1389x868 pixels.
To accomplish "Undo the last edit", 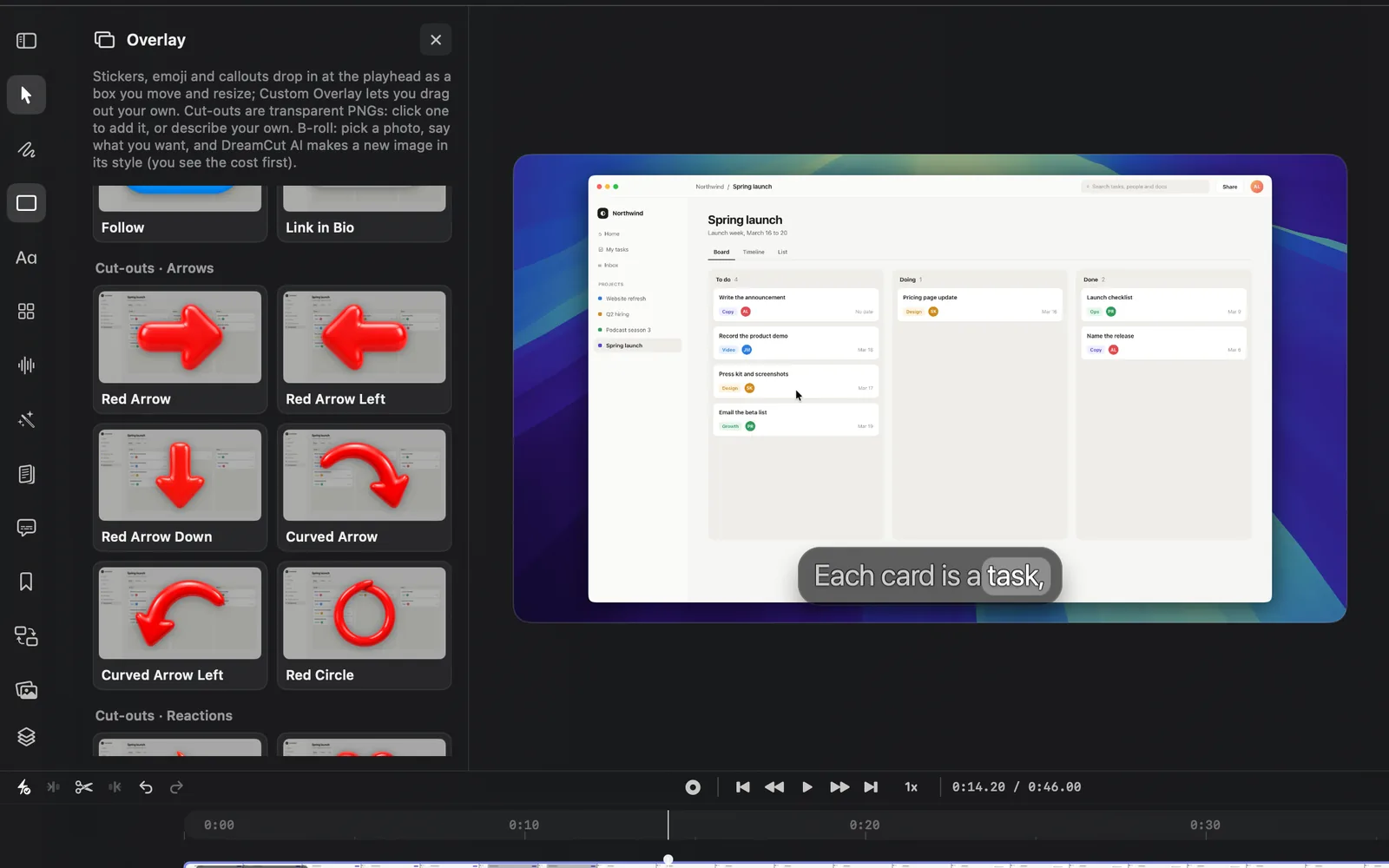I will coord(146,787).
